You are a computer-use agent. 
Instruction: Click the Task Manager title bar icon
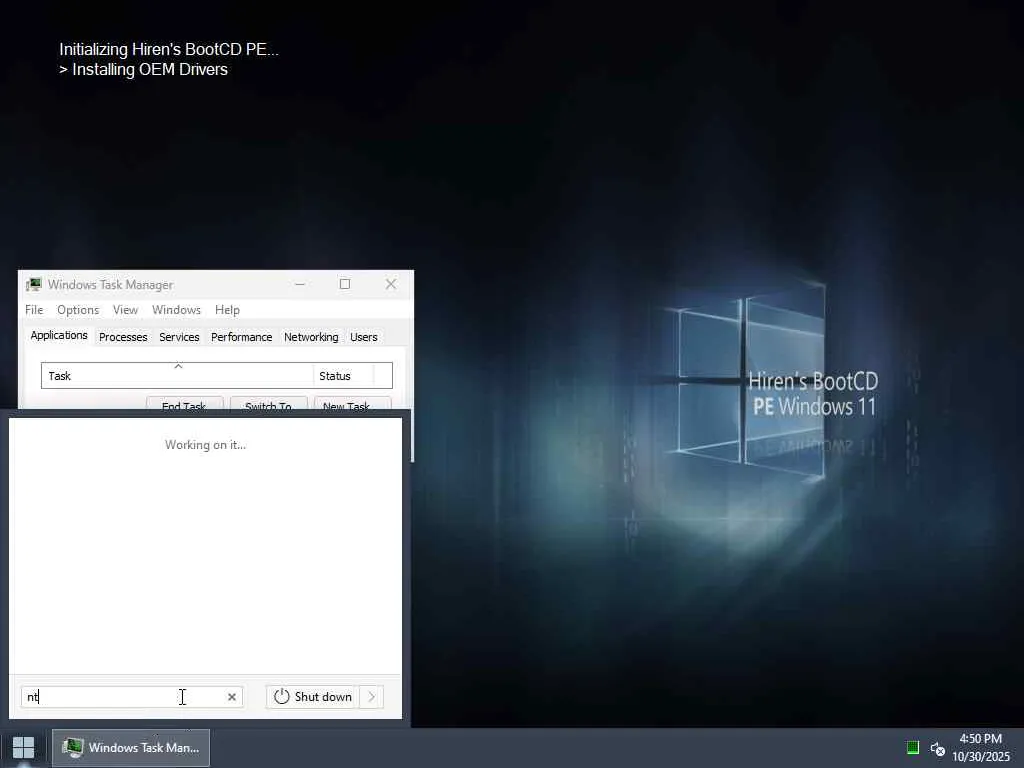(33, 285)
